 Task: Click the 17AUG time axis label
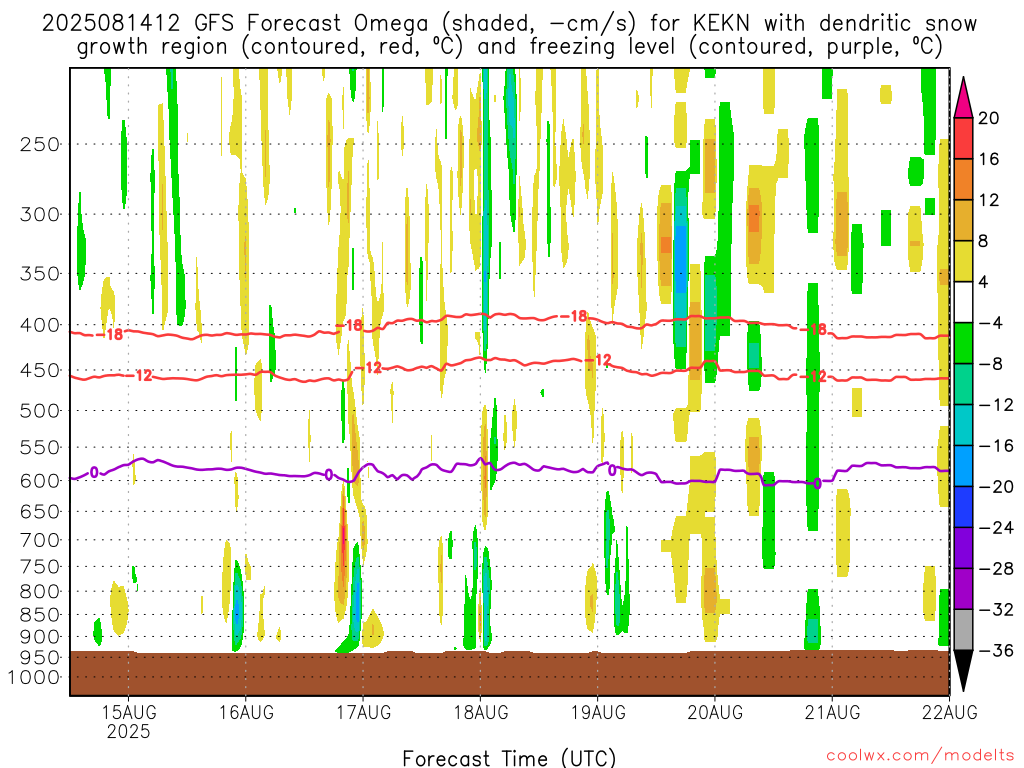point(364,712)
